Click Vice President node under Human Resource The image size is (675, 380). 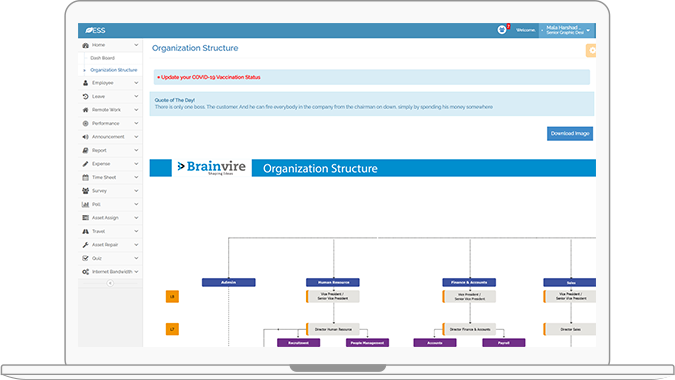tap(333, 297)
